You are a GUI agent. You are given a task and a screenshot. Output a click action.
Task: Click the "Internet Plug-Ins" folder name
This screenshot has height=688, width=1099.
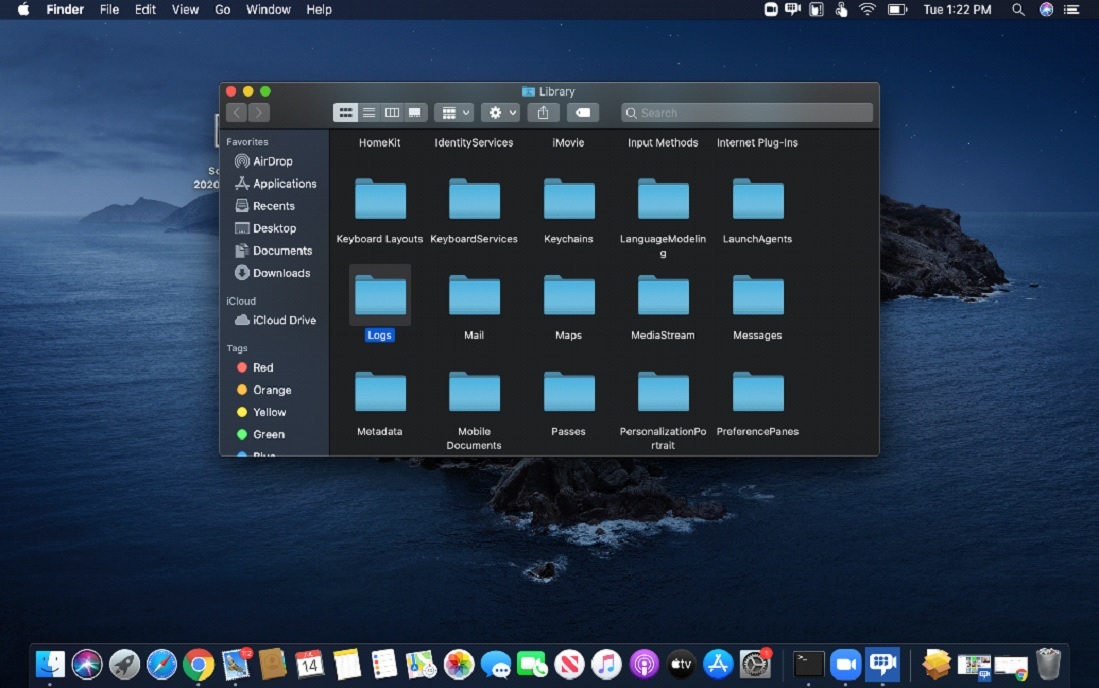click(x=757, y=143)
